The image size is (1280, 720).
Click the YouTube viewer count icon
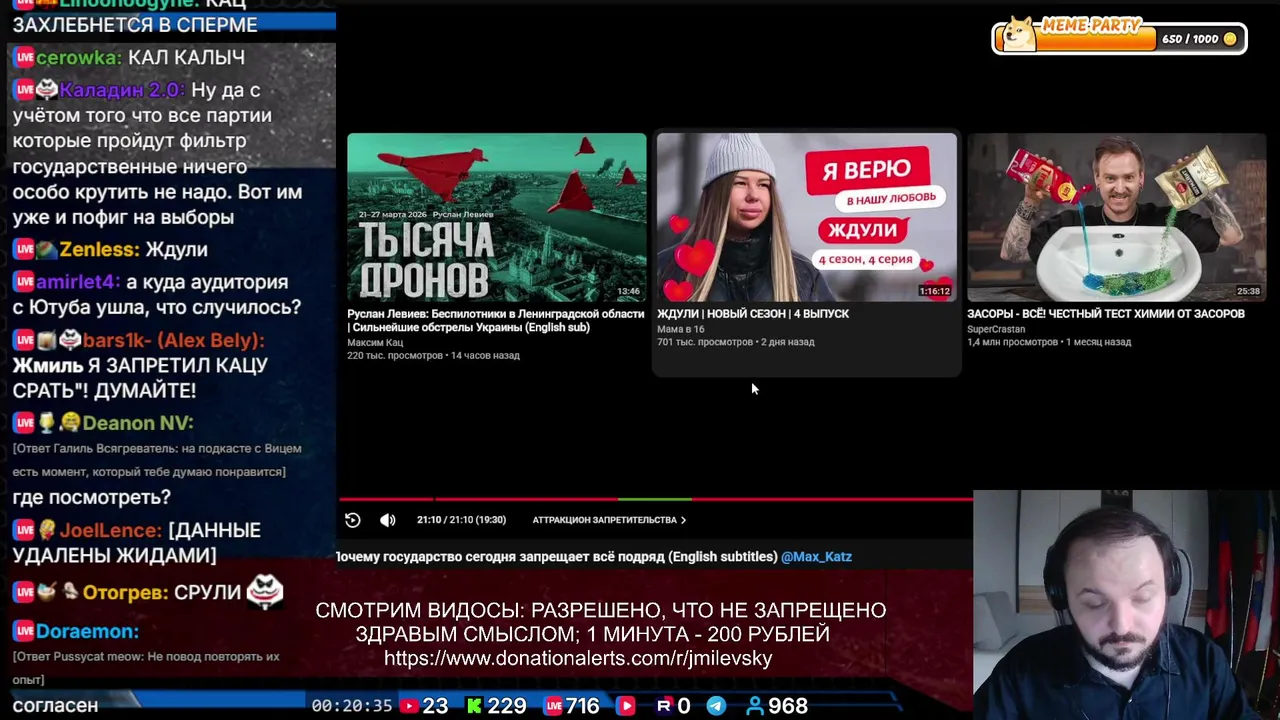click(409, 706)
